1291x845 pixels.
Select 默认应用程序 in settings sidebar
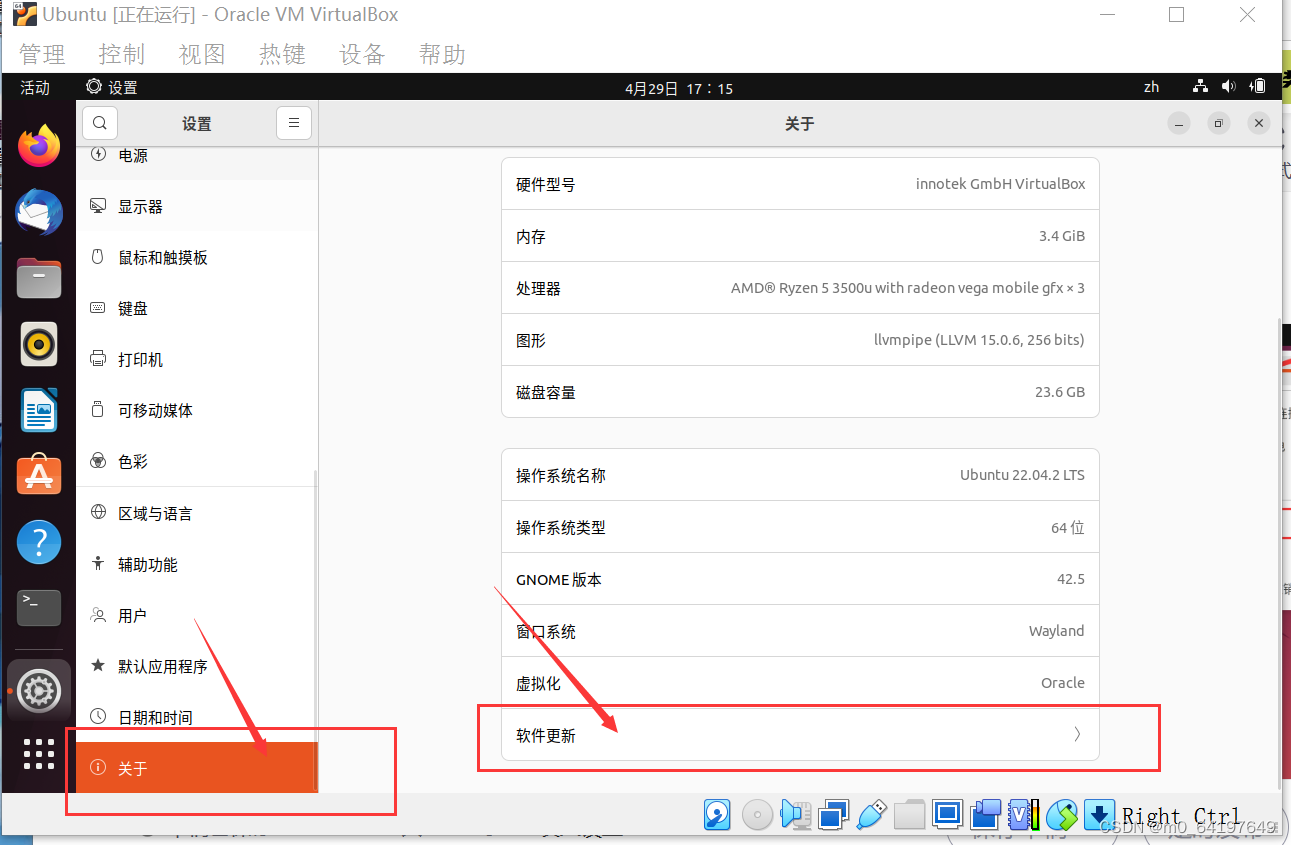(197, 666)
